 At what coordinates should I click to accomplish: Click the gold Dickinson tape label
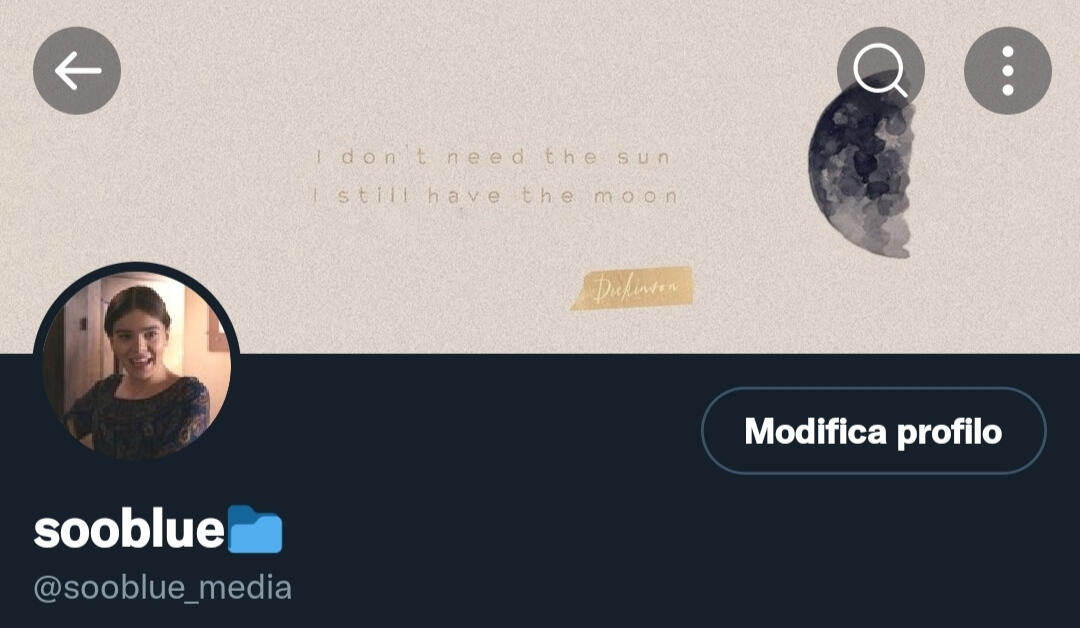pyautogui.click(x=632, y=288)
